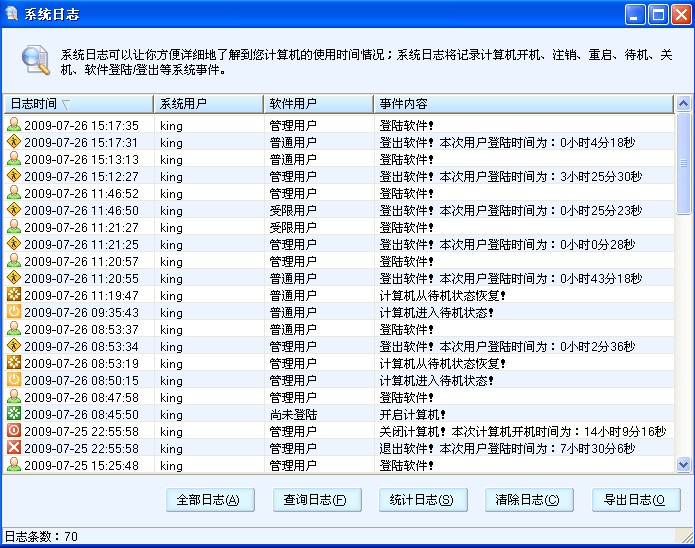Show all logs with 全部日志(A)
Viewport: 695px width, 548px height.
210,500
